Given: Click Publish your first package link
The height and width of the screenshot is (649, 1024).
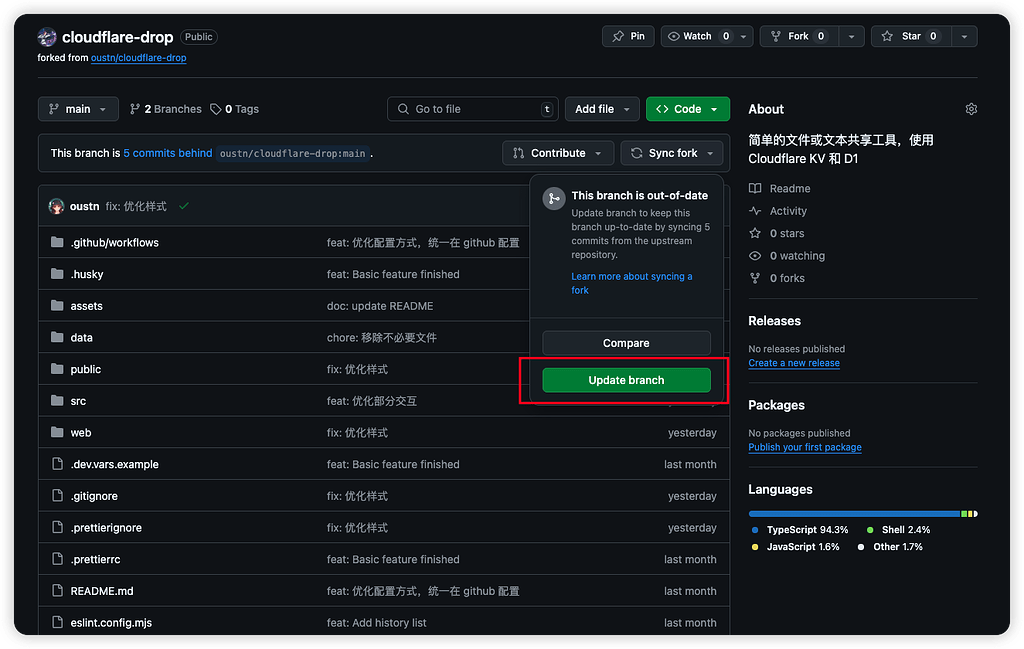Looking at the screenshot, I should pyautogui.click(x=805, y=447).
